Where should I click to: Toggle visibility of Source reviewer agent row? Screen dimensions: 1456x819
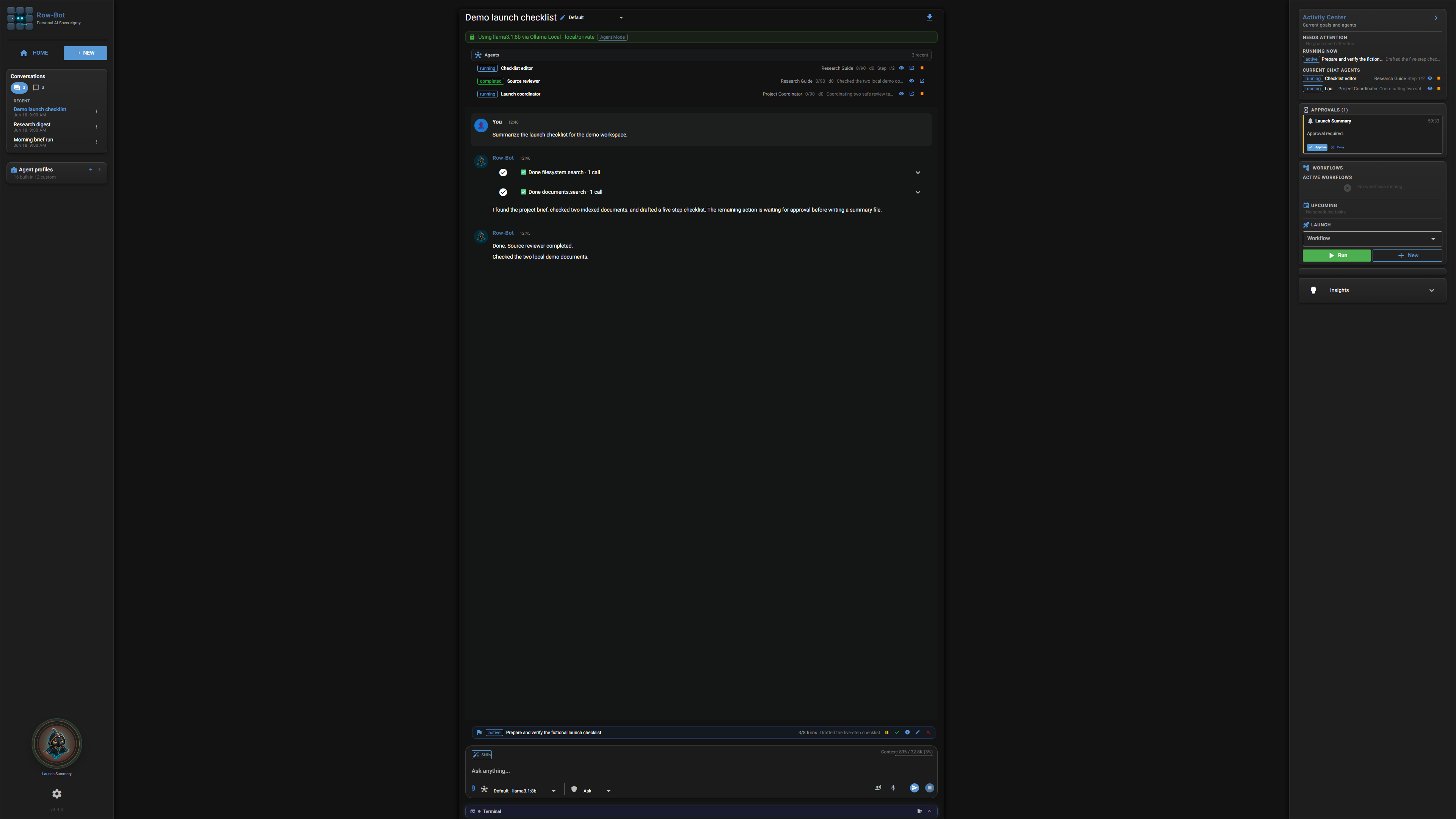coord(912,81)
